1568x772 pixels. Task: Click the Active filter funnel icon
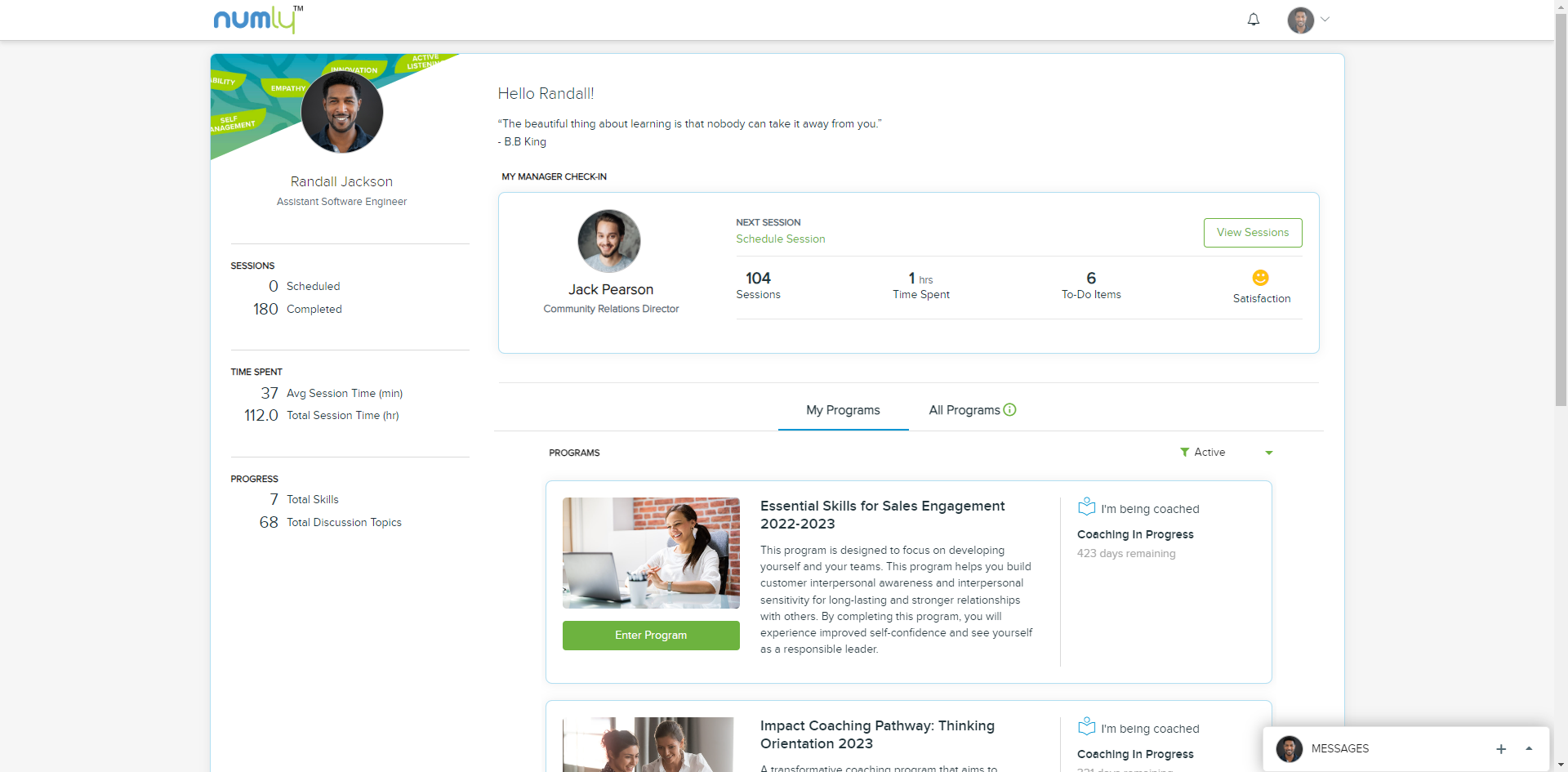1184,453
